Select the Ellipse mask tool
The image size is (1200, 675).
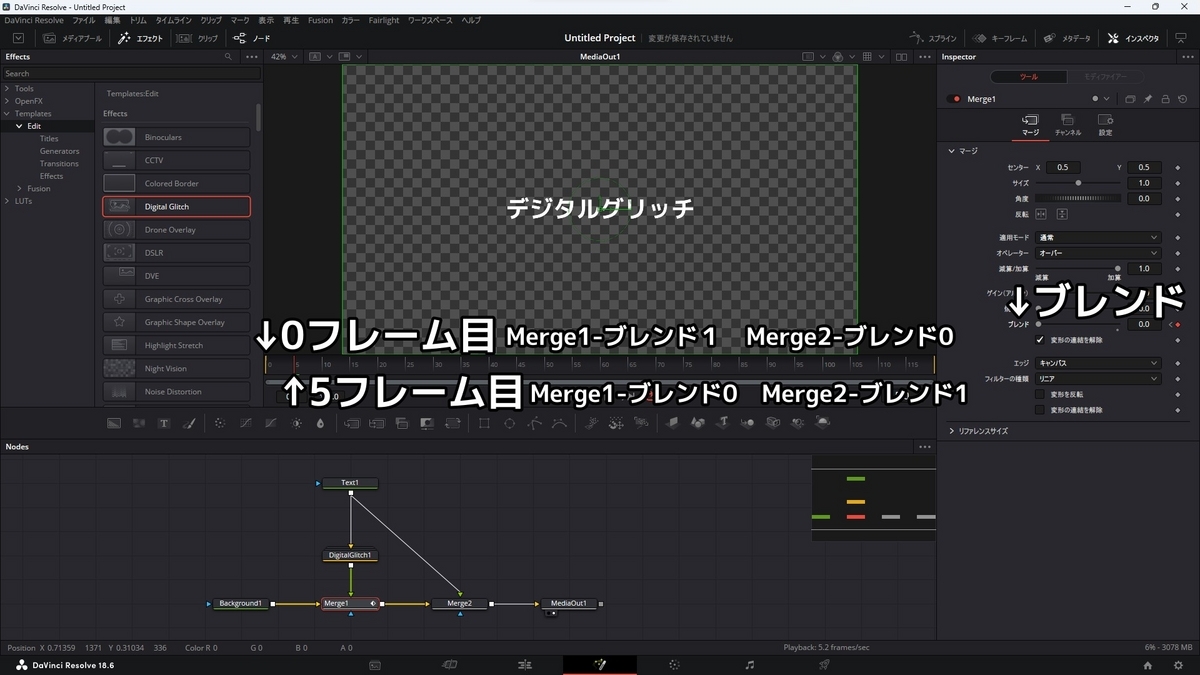(x=508, y=422)
